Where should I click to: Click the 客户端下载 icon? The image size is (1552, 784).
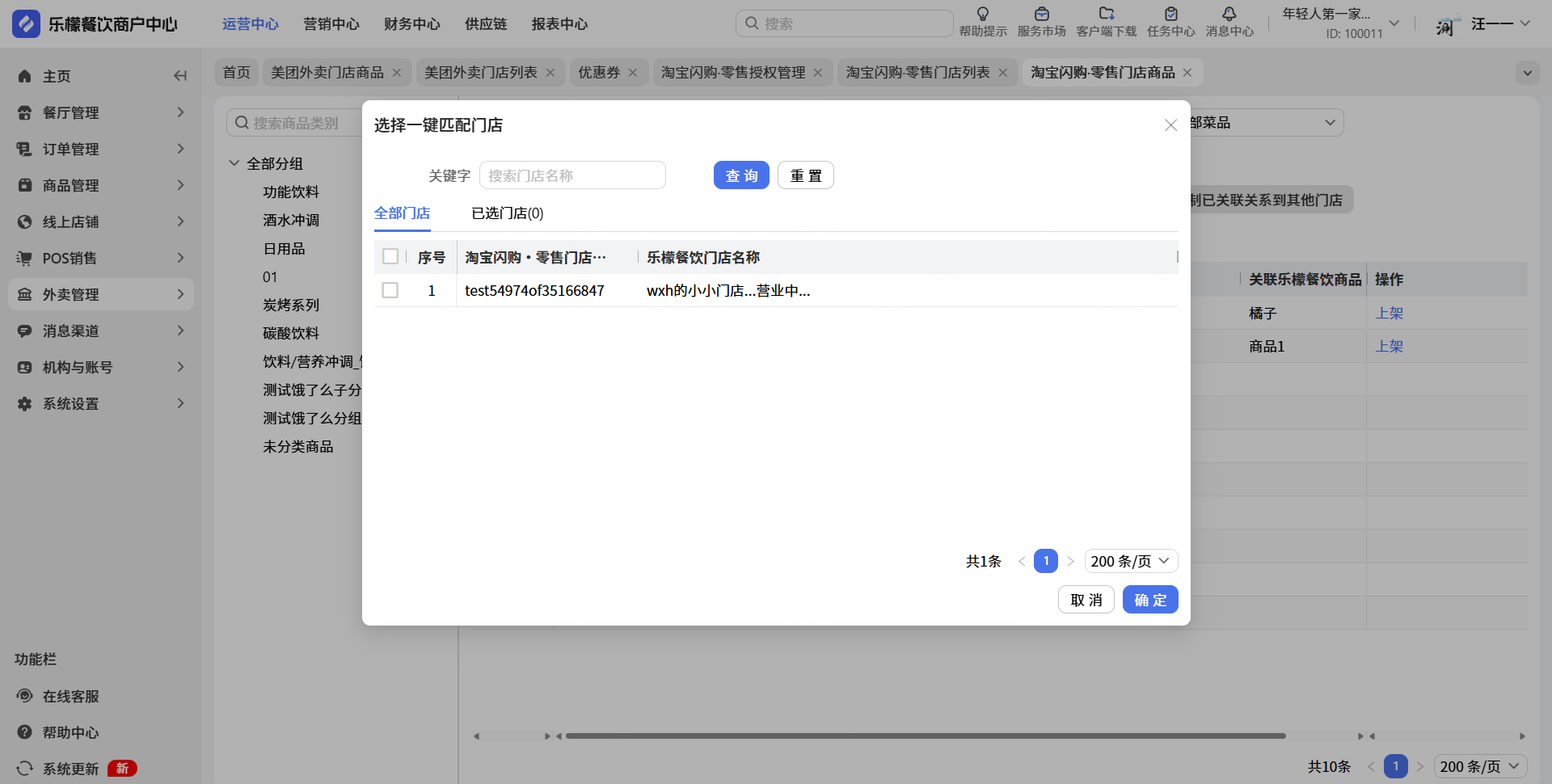[1106, 15]
